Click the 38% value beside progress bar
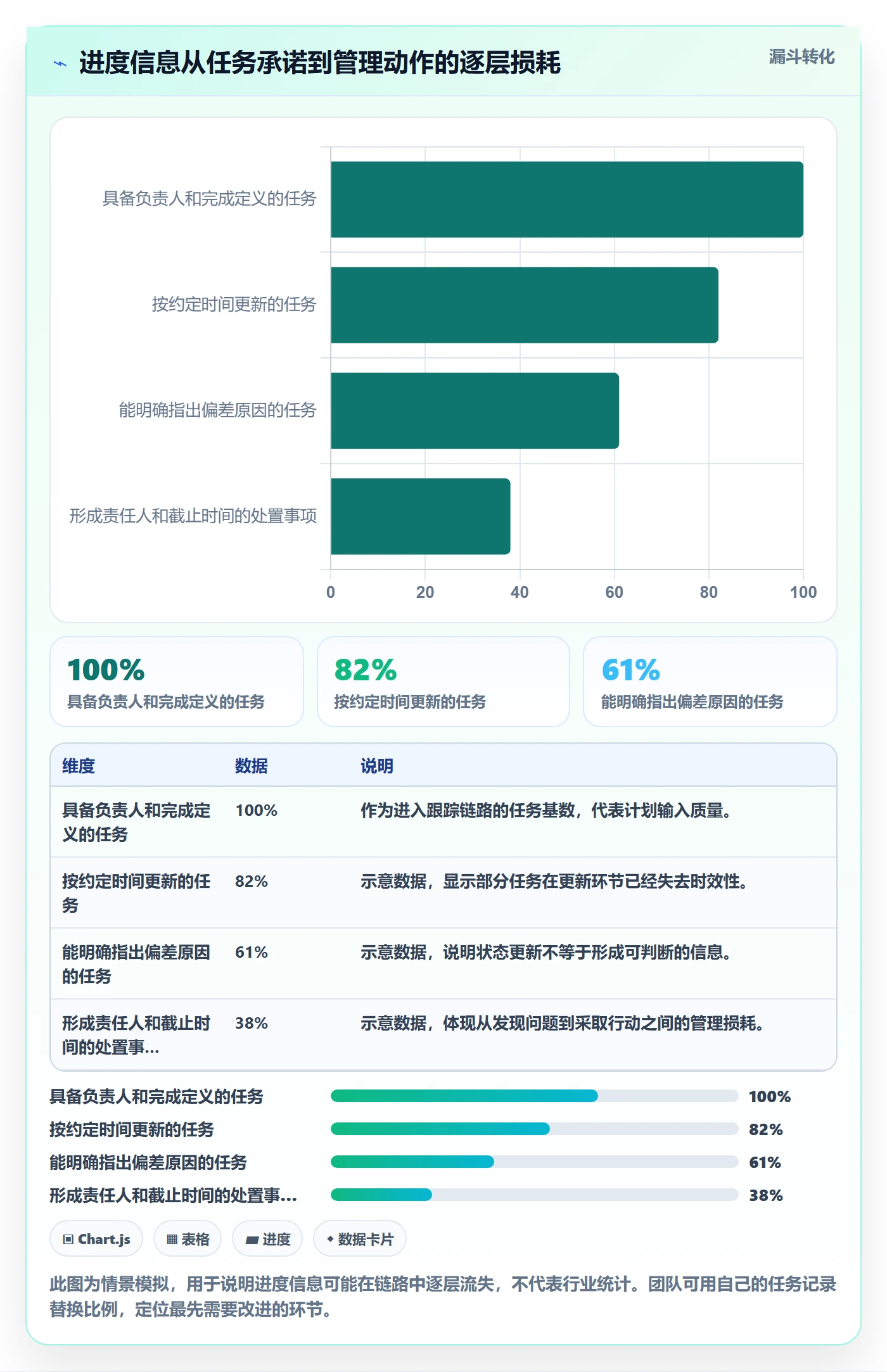Image resolution: width=887 pixels, height=1372 pixels. (x=766, y=1195)
